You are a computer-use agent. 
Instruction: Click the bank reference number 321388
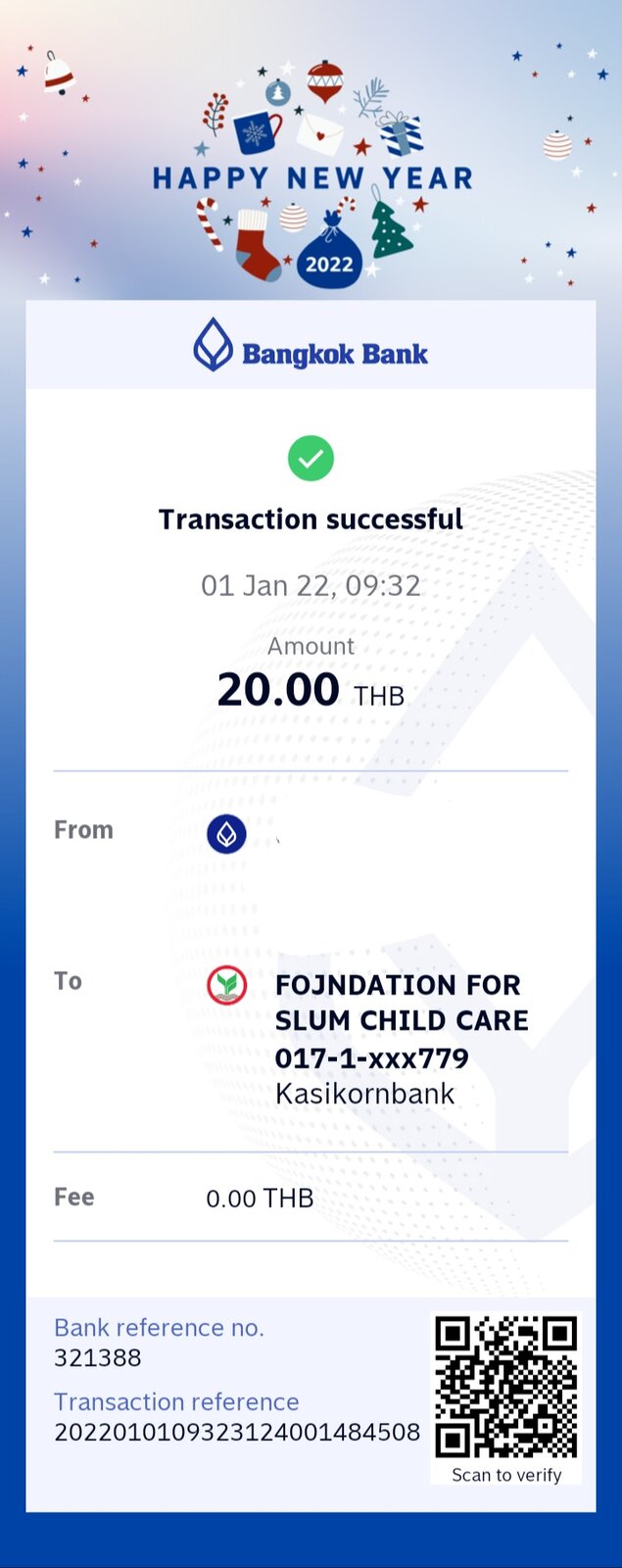pyautogui.click(x=98, y=1357)
